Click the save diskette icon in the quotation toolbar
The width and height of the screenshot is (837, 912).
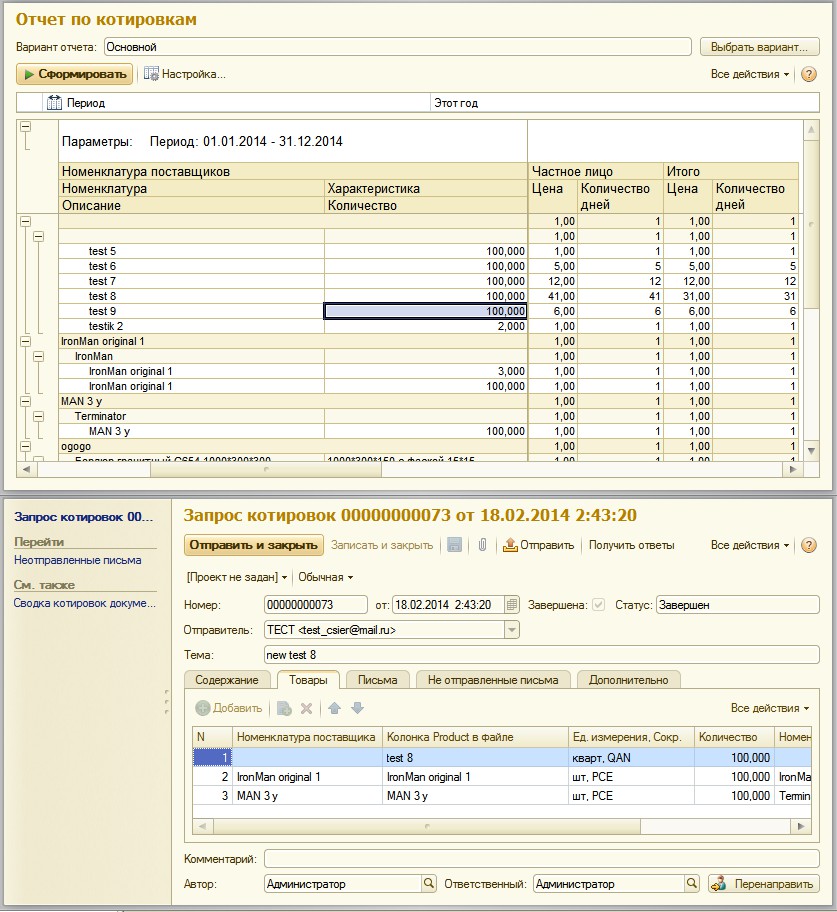(454, 545)
